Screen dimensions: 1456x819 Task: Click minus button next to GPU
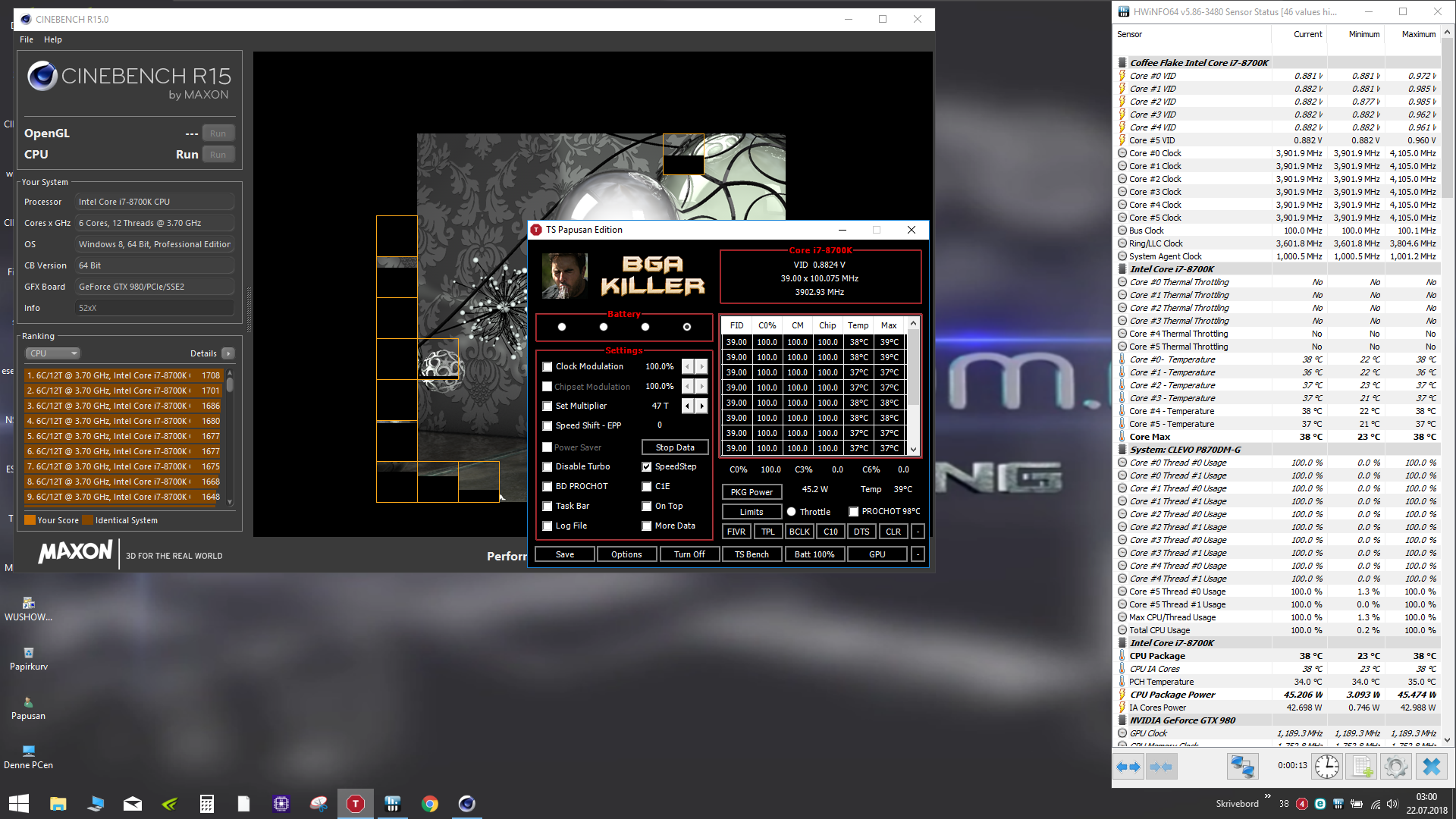[918, 554]
